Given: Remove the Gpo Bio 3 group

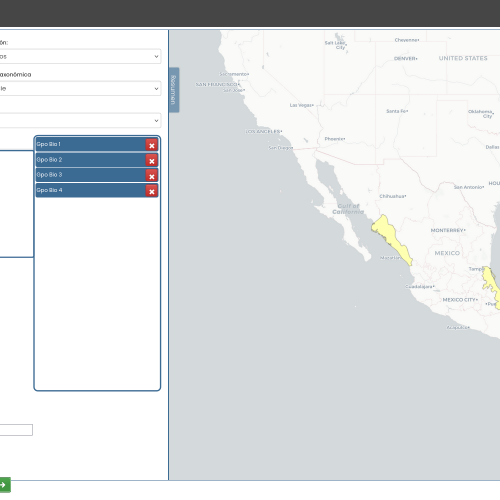Looking at the screenshot, I should click(152, 176).
